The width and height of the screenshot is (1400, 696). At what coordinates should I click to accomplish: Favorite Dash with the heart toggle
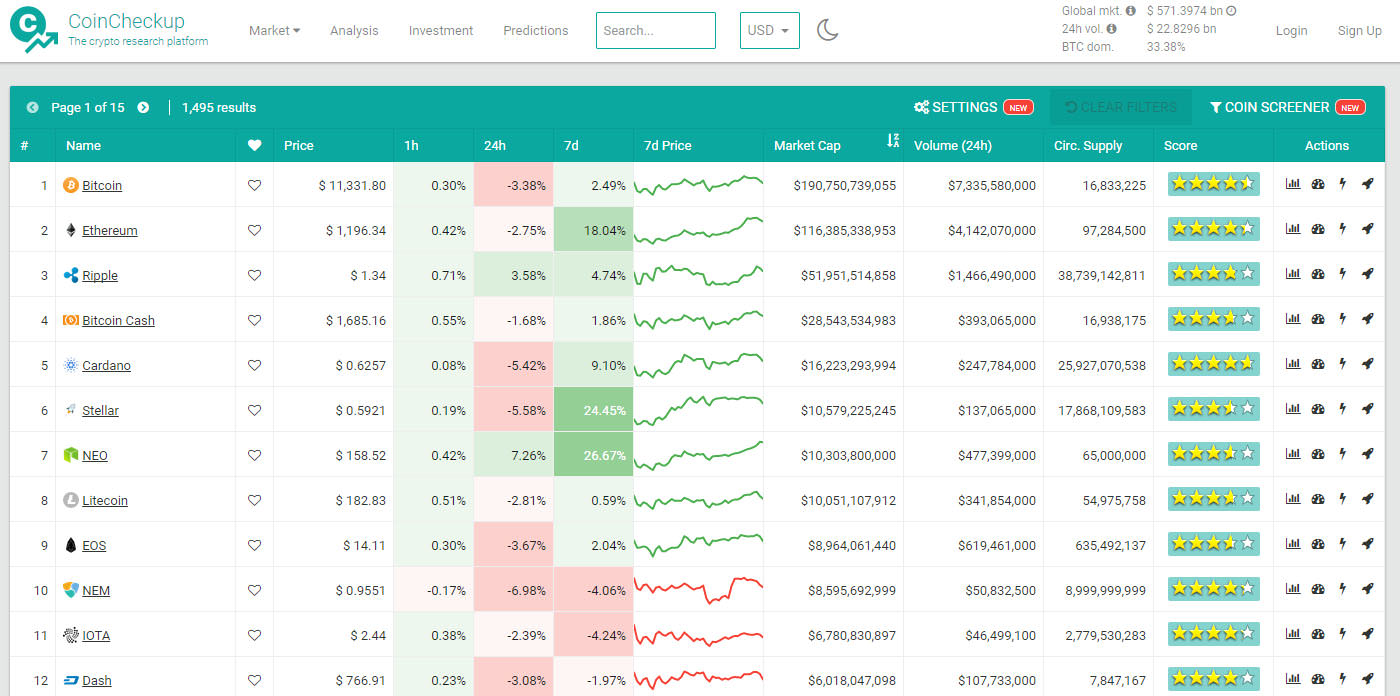[254, 680]
